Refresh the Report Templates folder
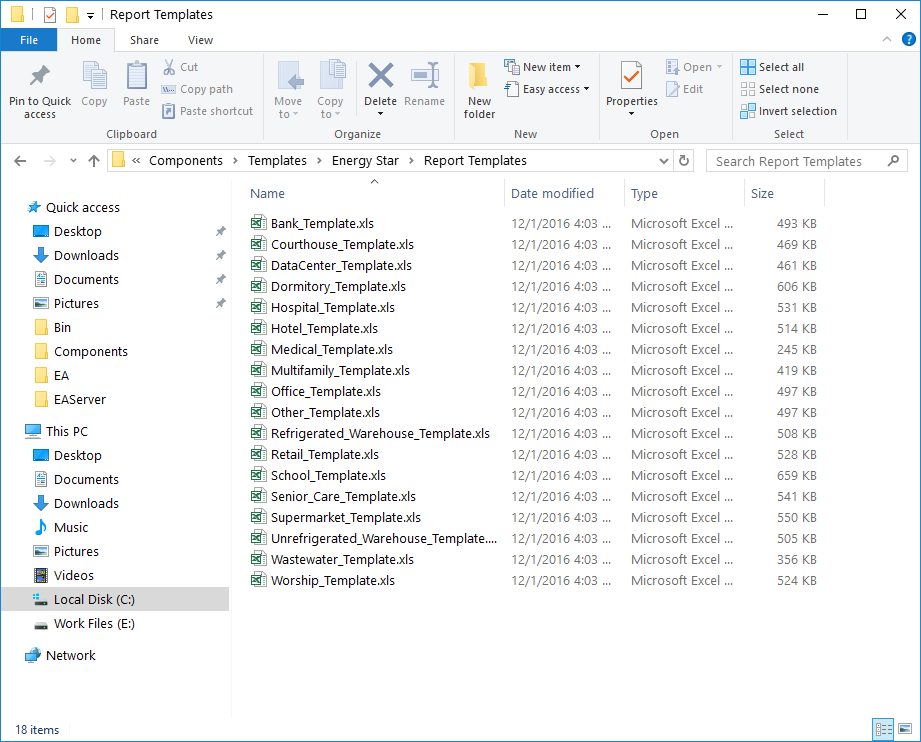 point(684,161)
